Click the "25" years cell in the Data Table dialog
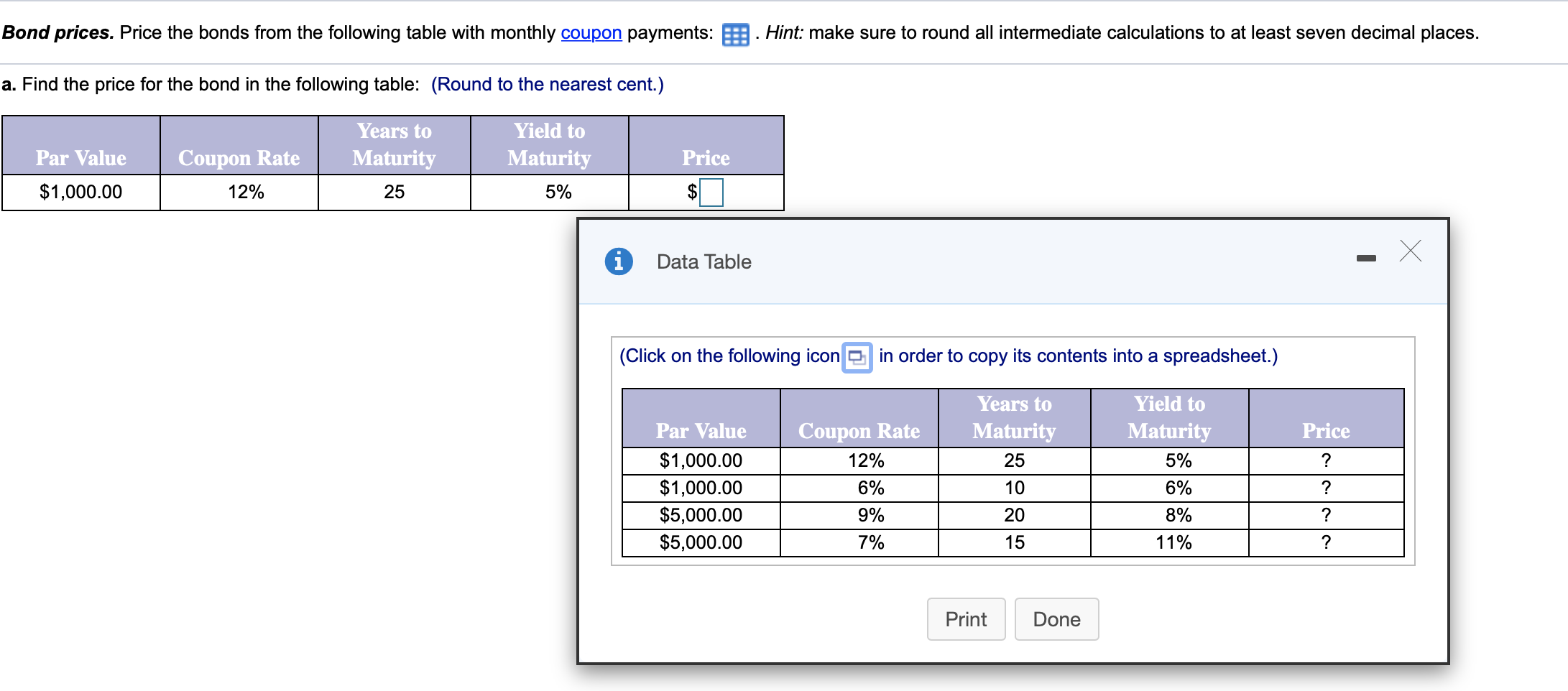Screen dimensions: 1568x691 (1014, 460)
